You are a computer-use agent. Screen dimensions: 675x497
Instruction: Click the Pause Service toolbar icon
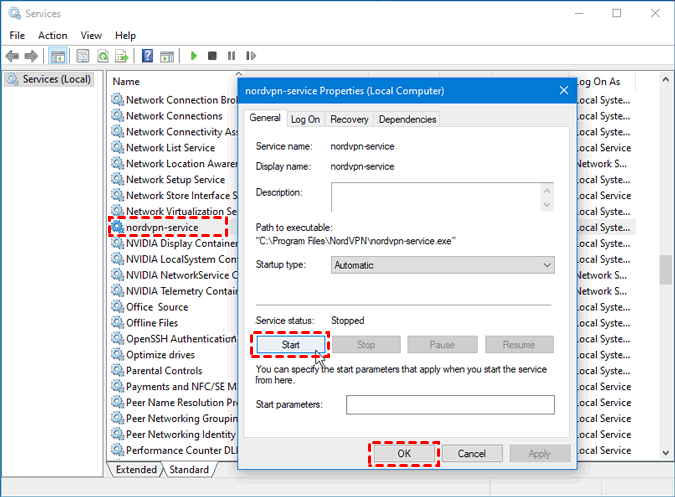tap(231, 56)
